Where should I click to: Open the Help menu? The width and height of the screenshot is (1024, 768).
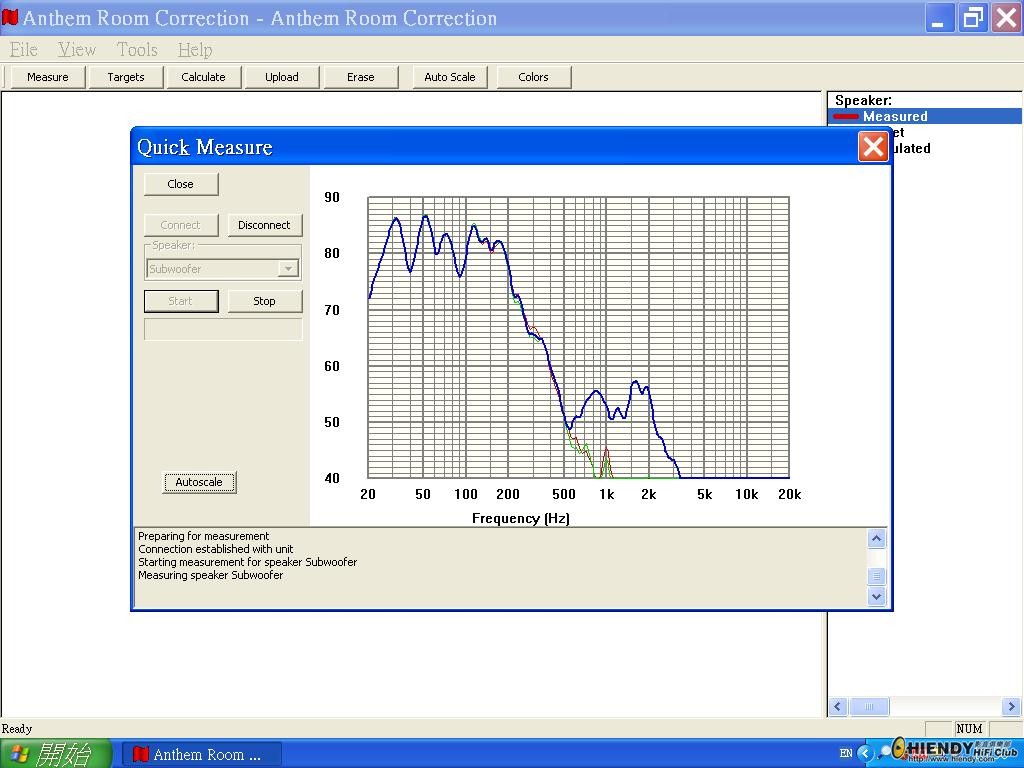coord(195,50)
